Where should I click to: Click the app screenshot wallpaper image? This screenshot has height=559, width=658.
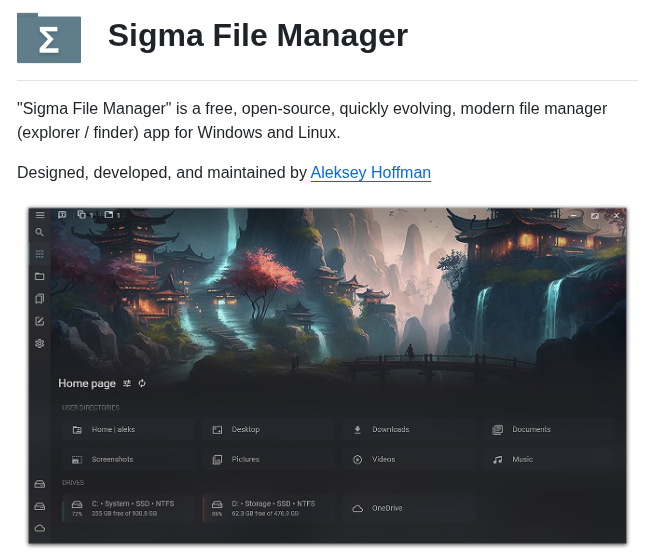[x=327, y=376]
